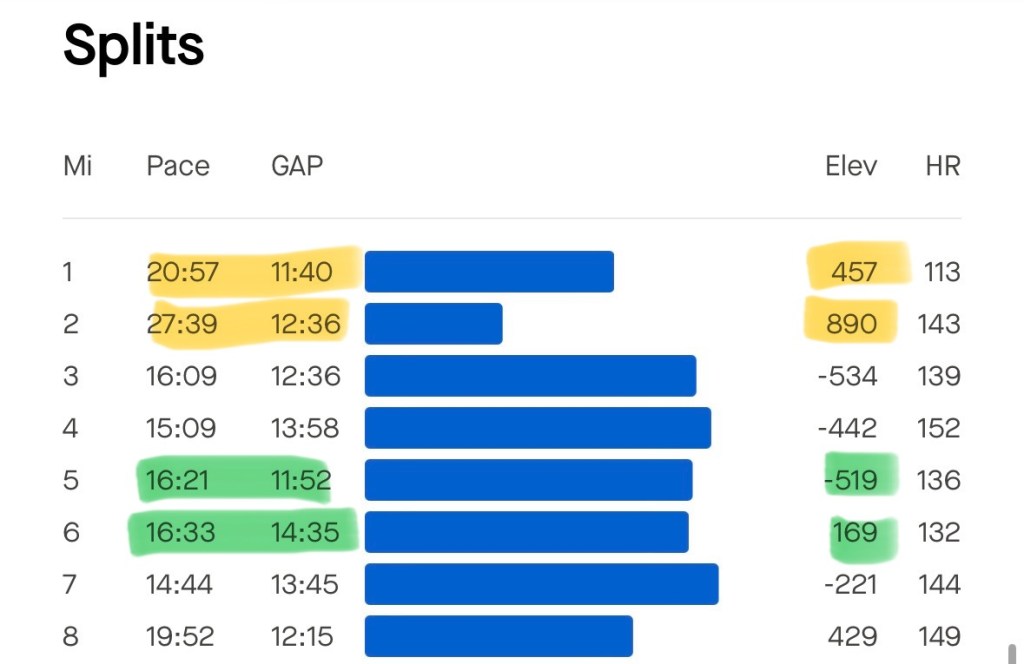Click the yellow-highlighted 890 elevation value
The width and height of the screenshot is (1024, 664).
pyautogui.click(x=853, y=324)
